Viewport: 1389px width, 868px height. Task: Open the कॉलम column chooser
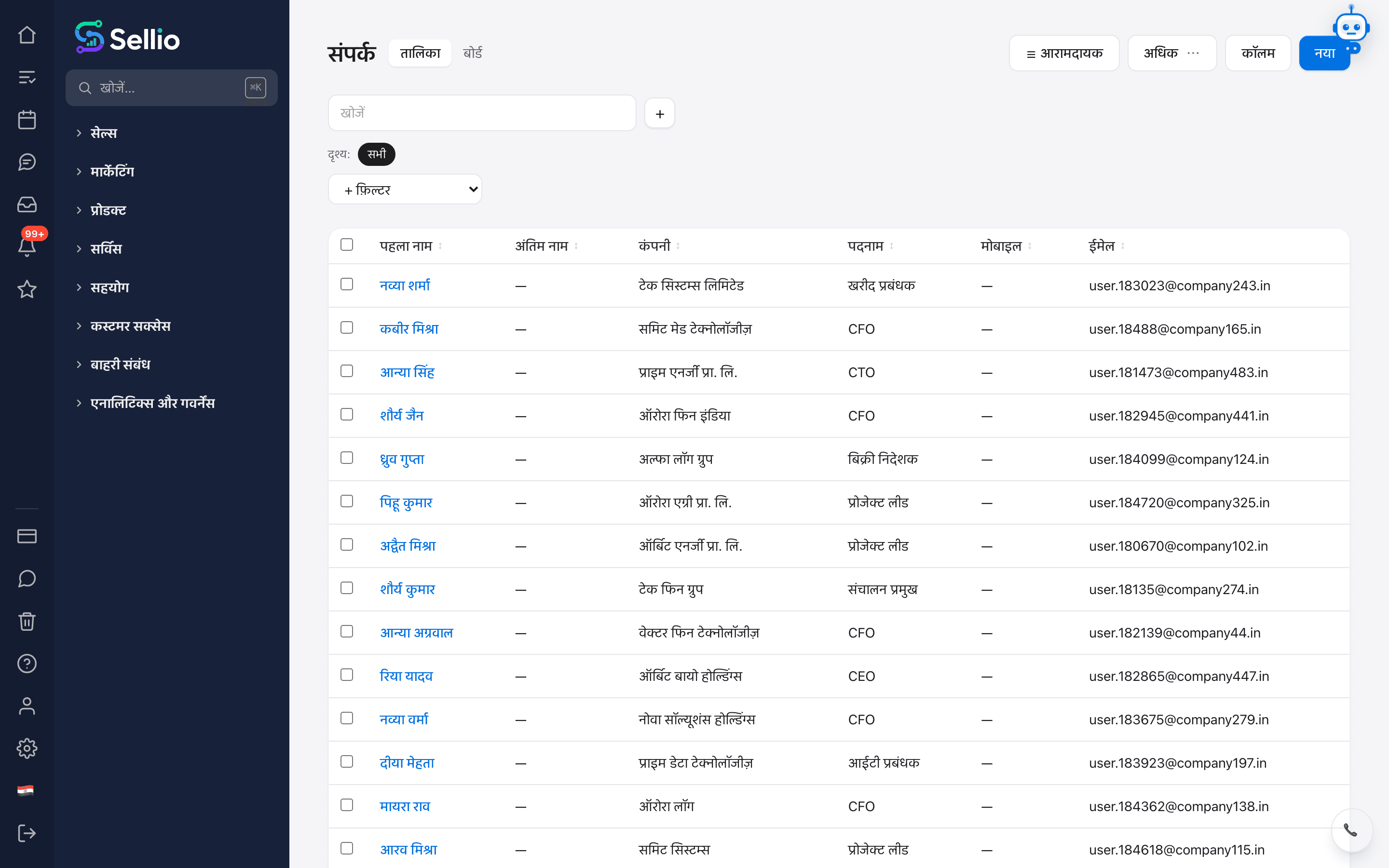(x=1257, y=54)
